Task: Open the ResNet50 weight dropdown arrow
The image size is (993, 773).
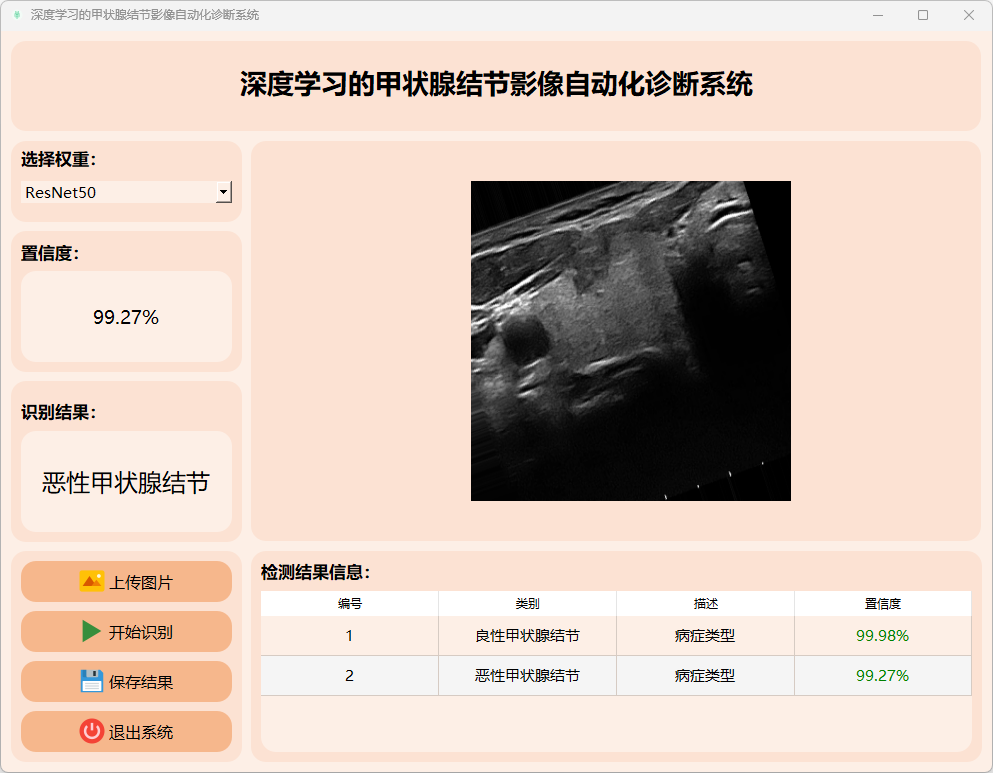Action: [x=223, y=192]
